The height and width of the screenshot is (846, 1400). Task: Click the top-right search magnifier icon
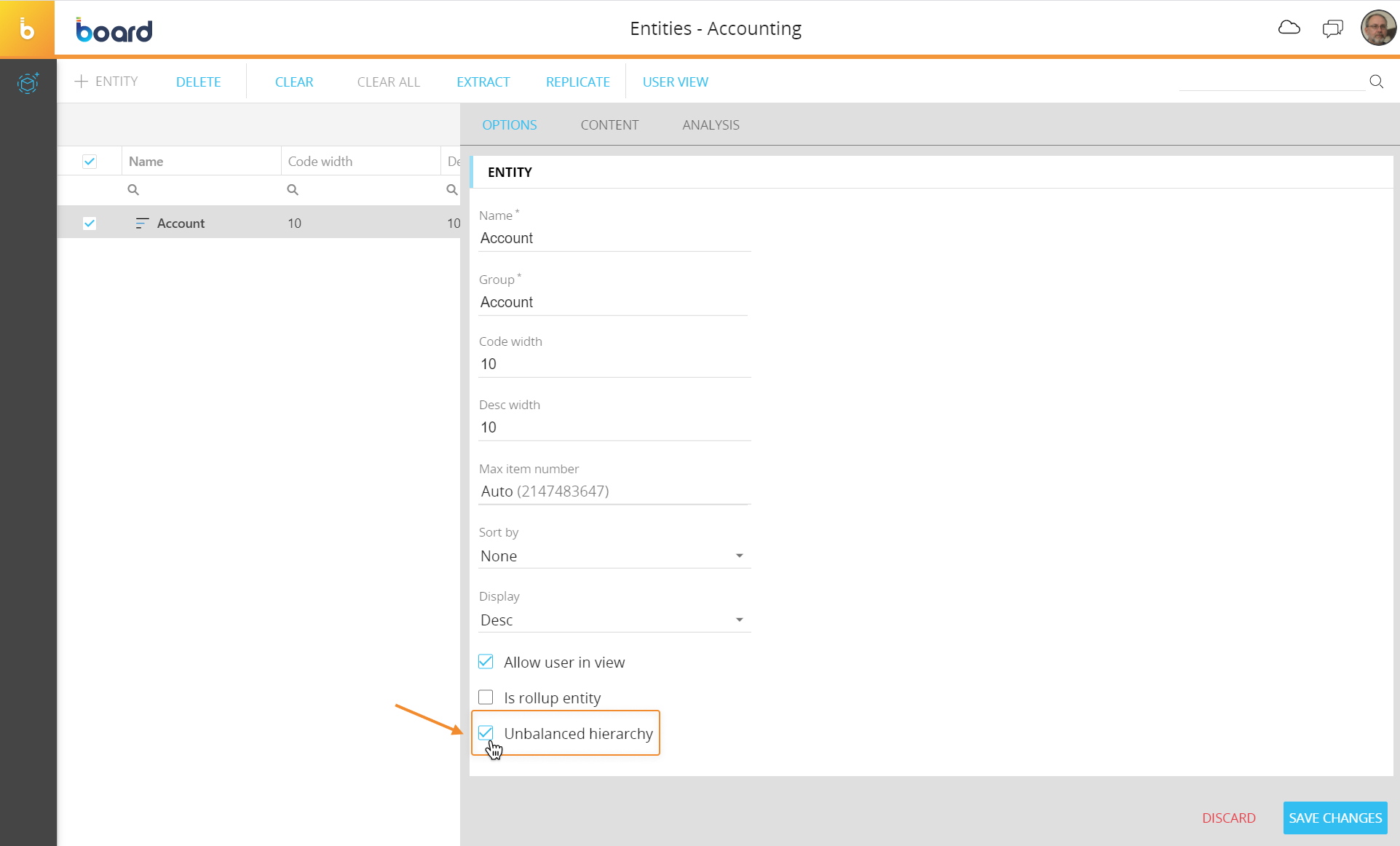[x=1376, y=82]
